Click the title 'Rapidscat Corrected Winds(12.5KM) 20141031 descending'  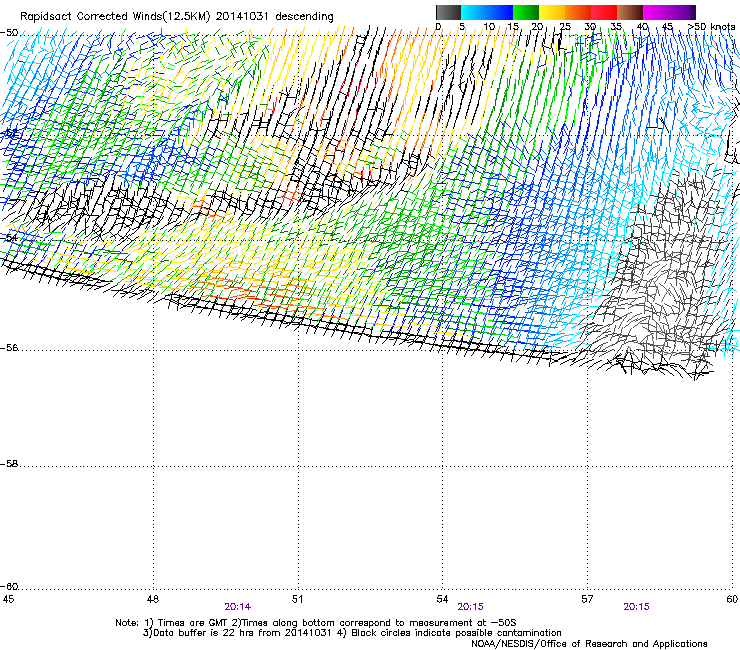click(x=177, y=17)
